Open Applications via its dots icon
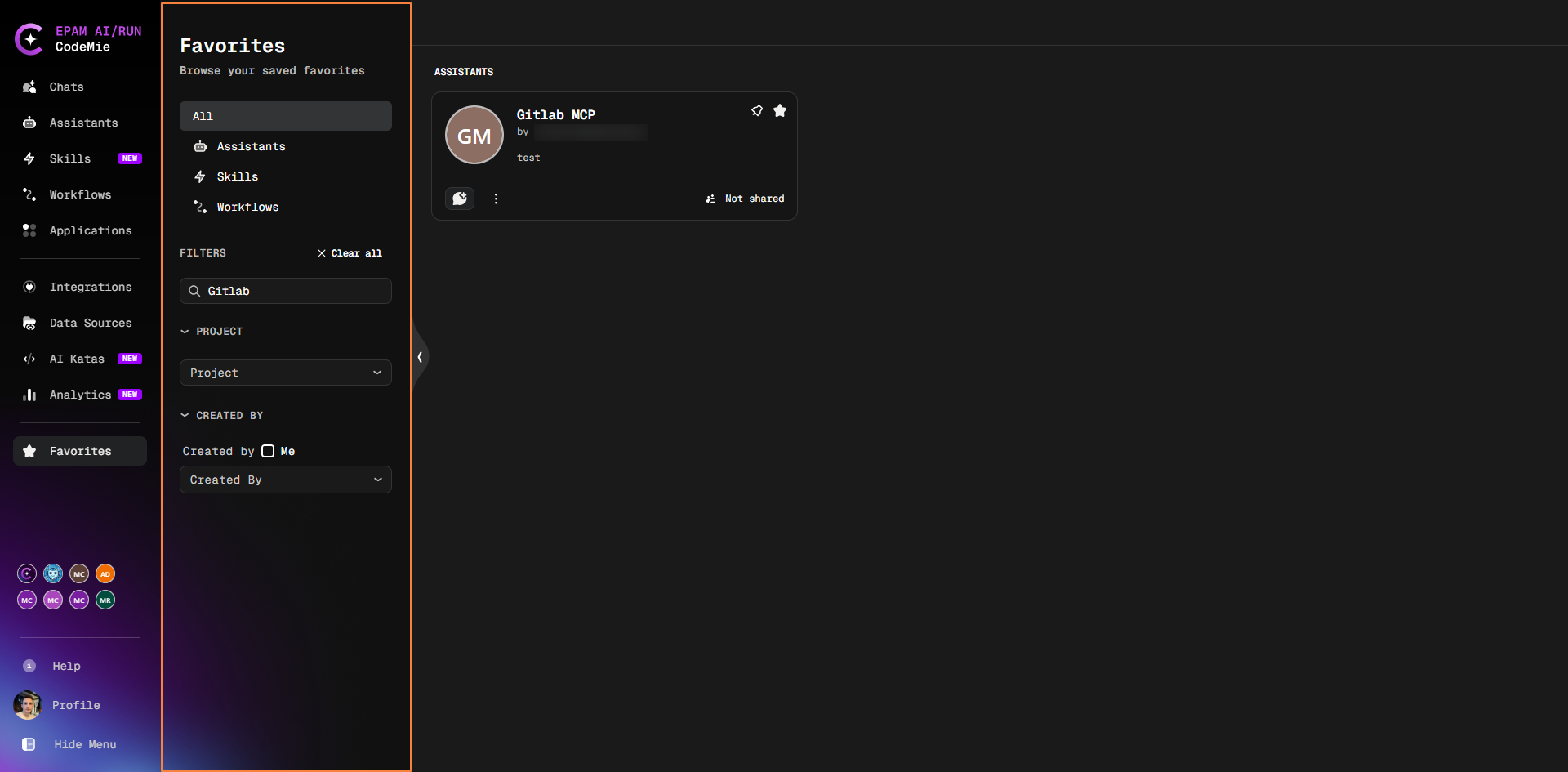Image resolution: width=1568 pixels, height=772 pixels. point(29,230)
